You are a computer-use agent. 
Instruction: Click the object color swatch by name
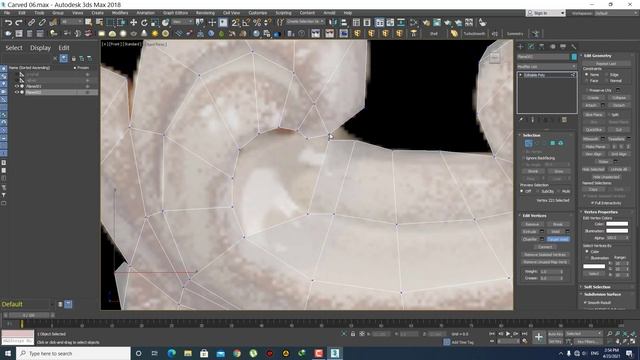pyautogui.click(x=574, y=57)
